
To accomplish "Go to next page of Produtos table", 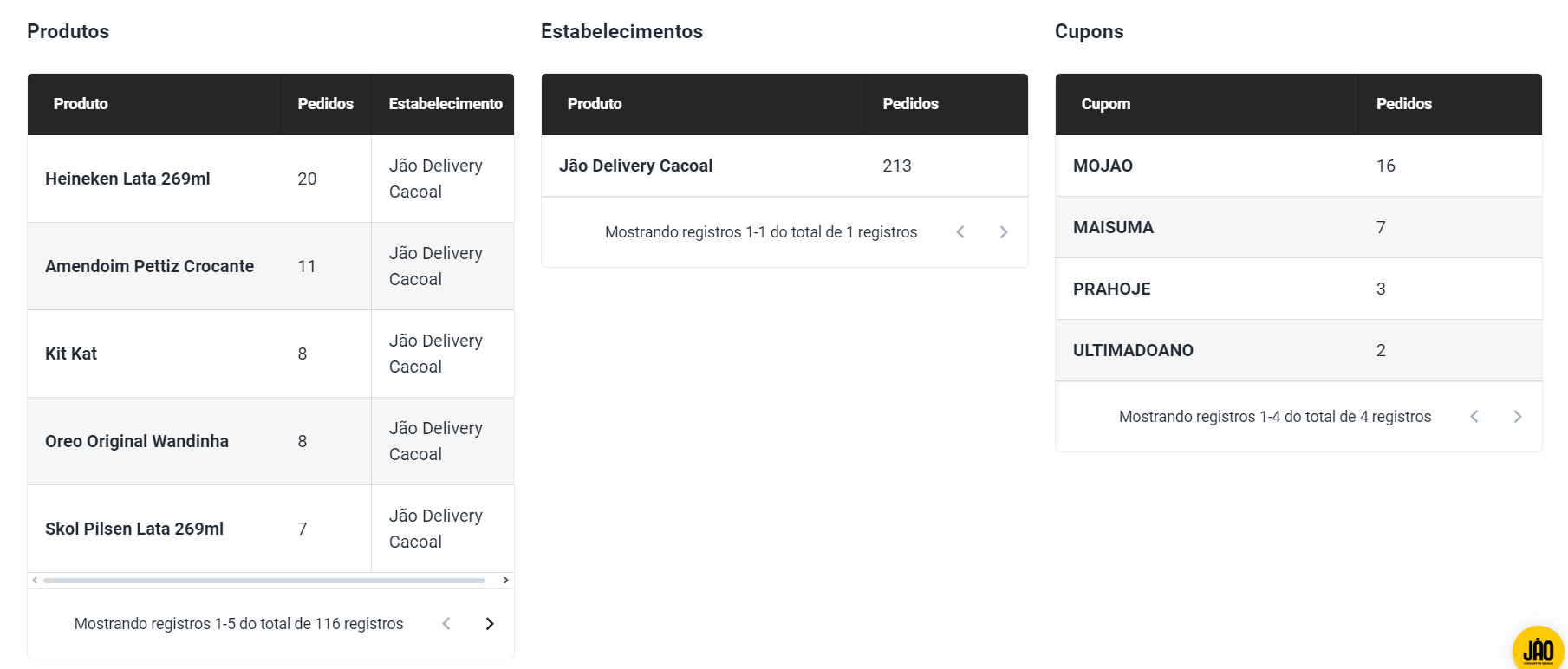I will tap(490, 624).
